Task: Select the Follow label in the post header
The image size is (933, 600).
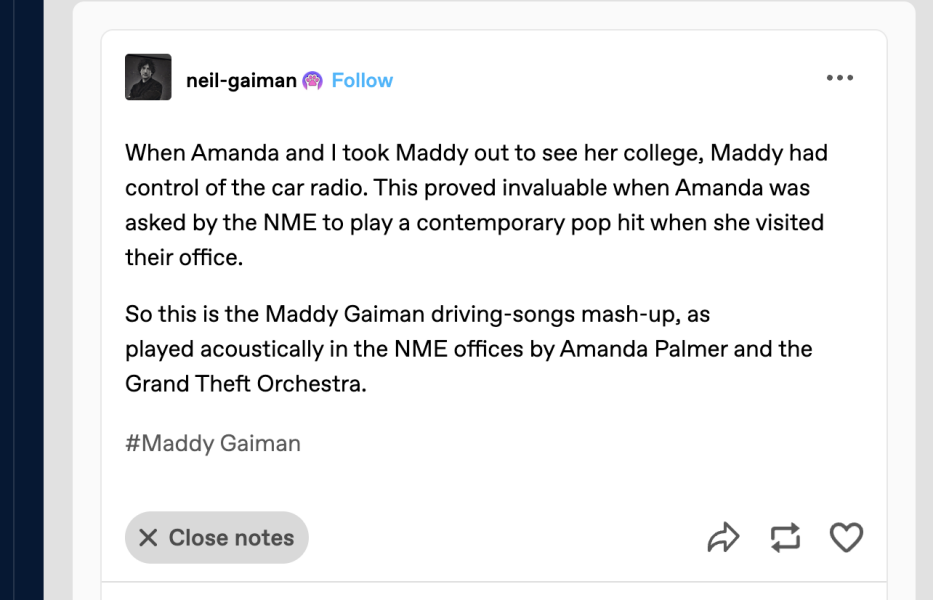Action: click(x=362, y=80)
